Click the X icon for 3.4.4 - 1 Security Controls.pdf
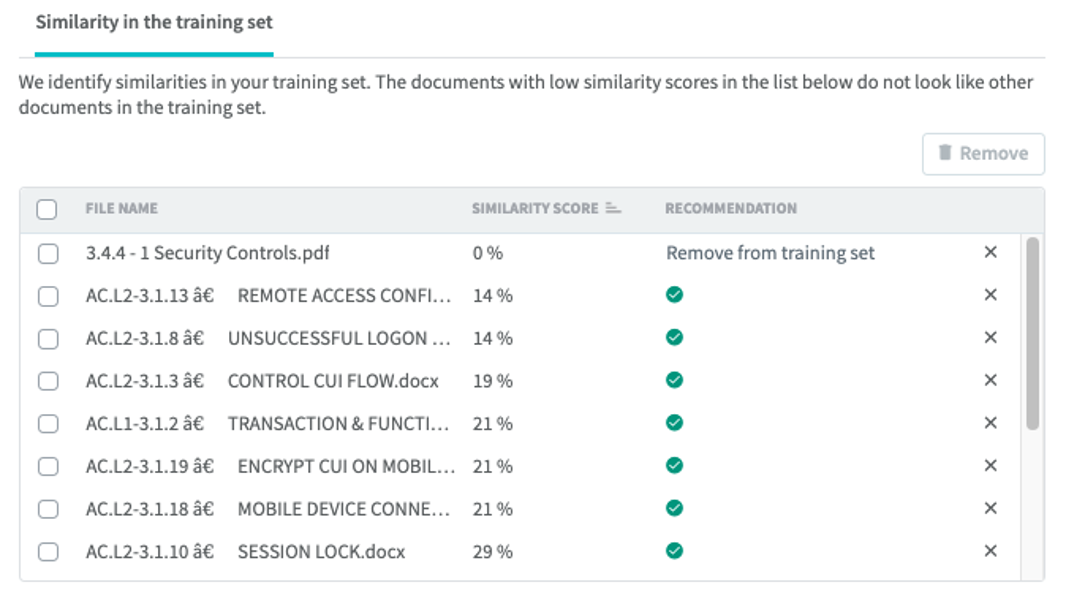The height and width of the screenshot is (594, 1066). [990, 253]
